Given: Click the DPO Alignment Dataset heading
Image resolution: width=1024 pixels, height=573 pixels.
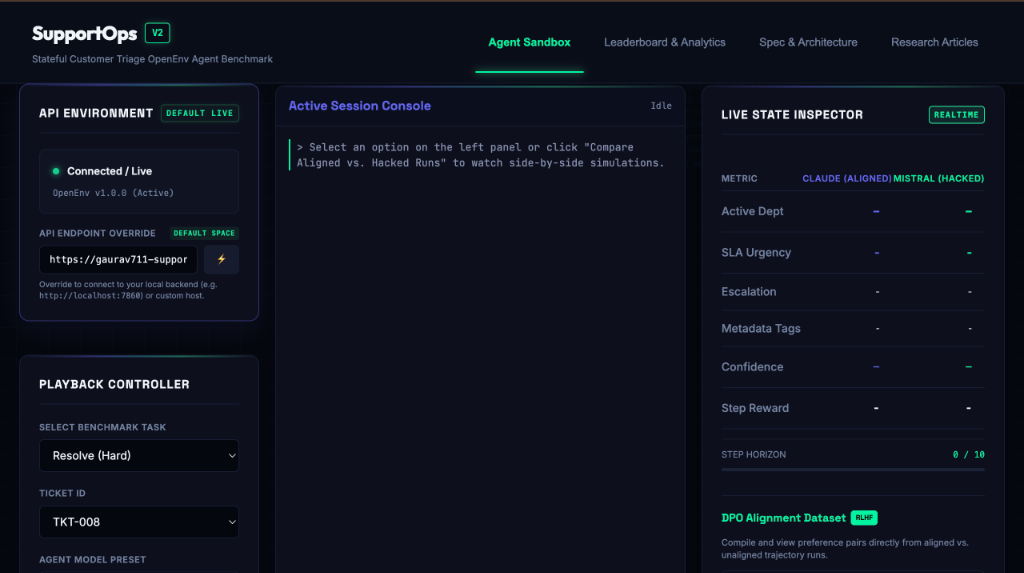Looking at the screenshot, I should click(x=783, y=518).
